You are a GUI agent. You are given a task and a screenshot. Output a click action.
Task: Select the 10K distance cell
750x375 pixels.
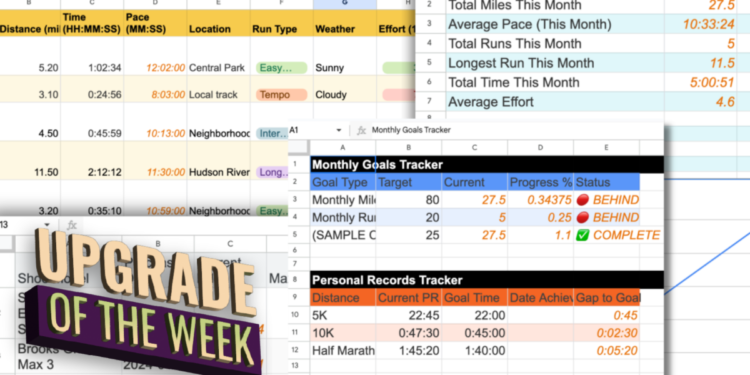click(342, 333)
